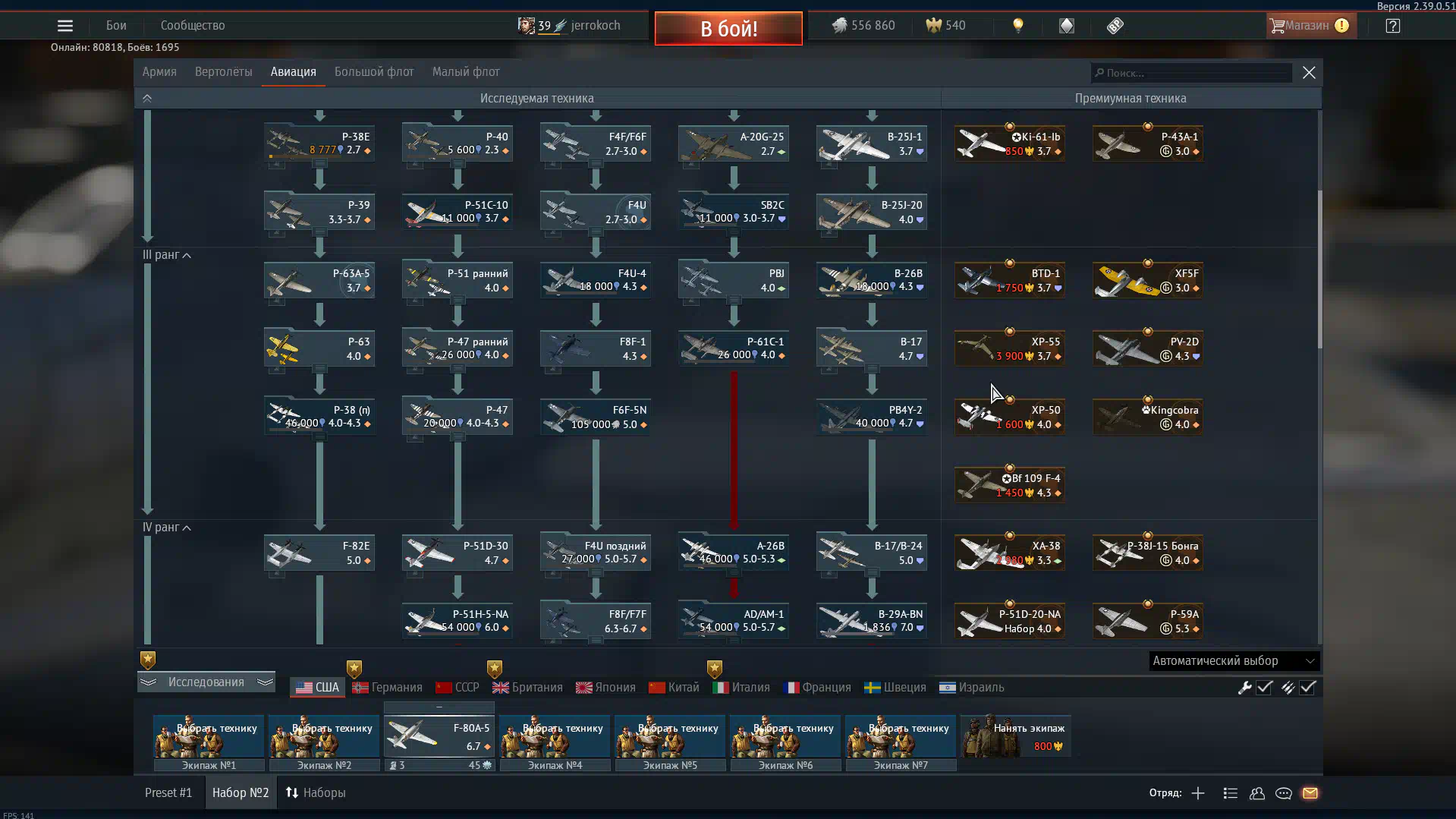
Task: Click the wrench auto-repair icon
Action: coord(1244,688)
